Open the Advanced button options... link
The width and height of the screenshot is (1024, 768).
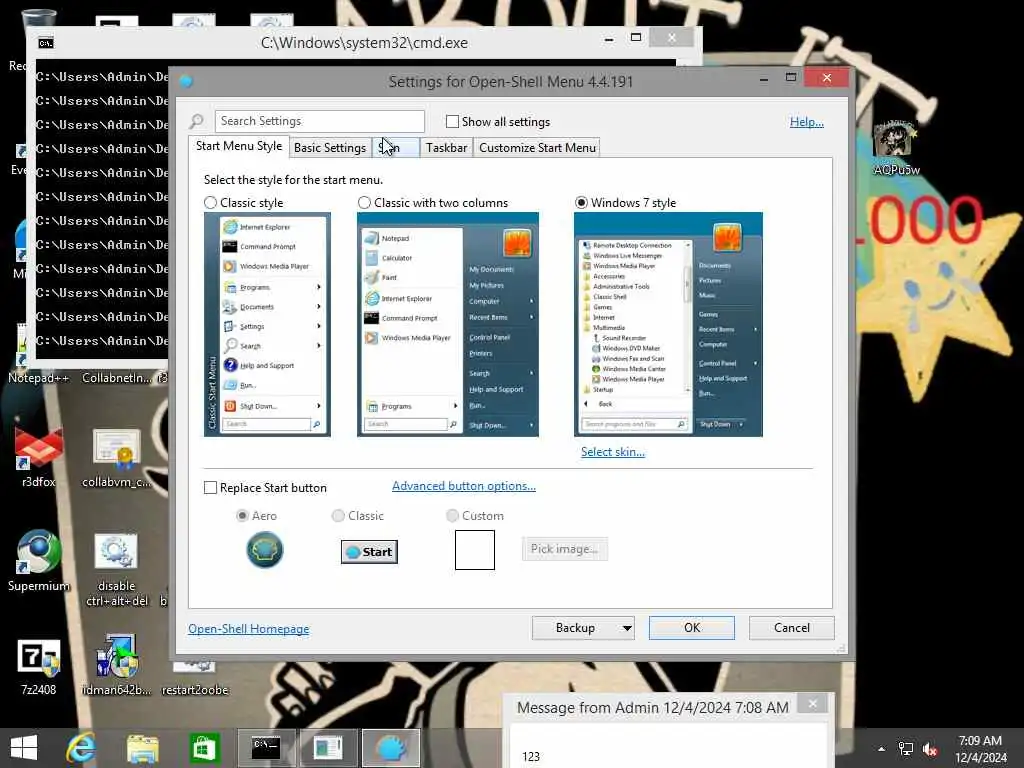click(x=464, y=486)
